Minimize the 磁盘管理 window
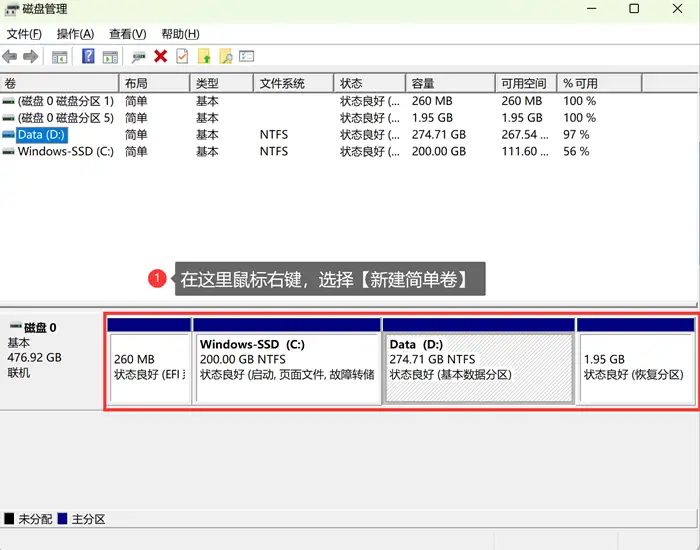The image size is (700, 550). (x=592, y=8)
